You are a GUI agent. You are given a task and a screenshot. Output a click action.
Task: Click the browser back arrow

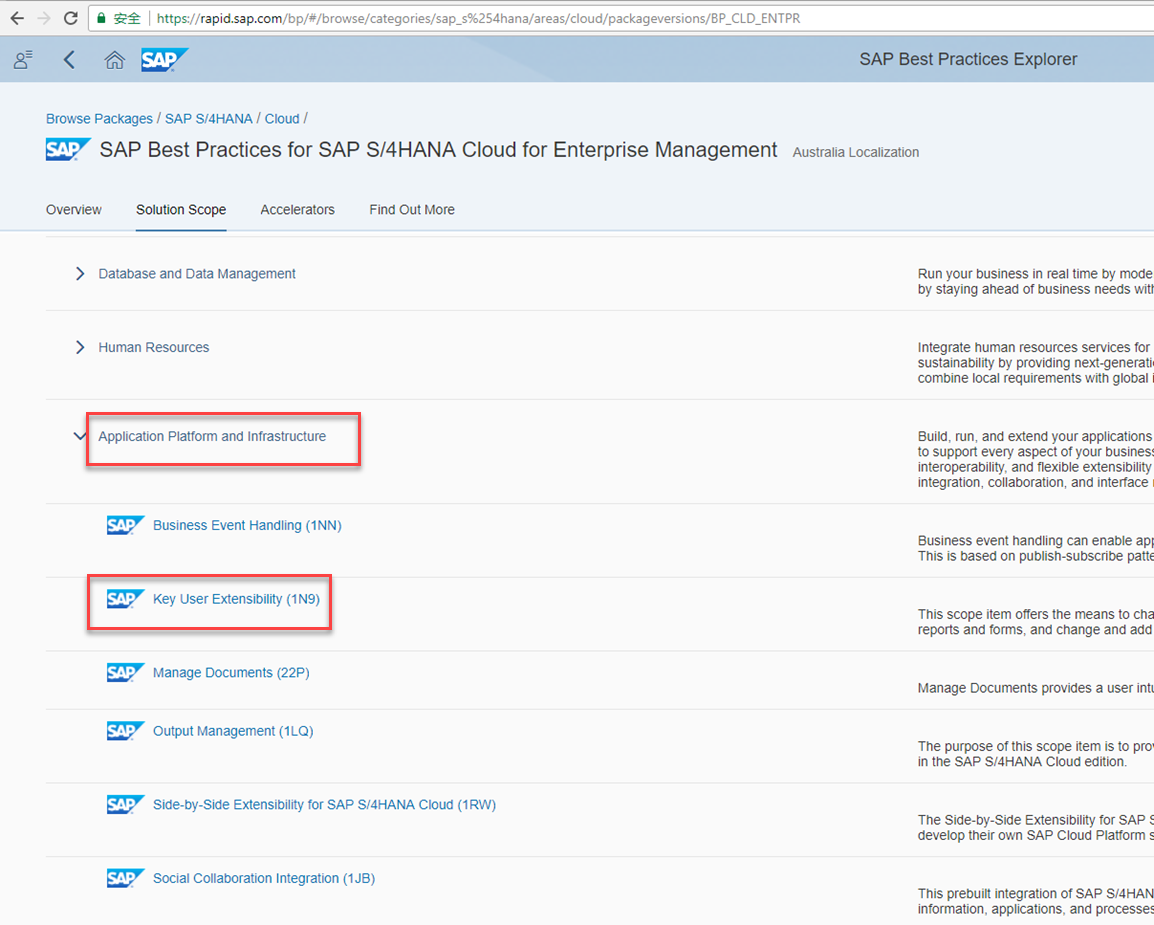point(17,18)
